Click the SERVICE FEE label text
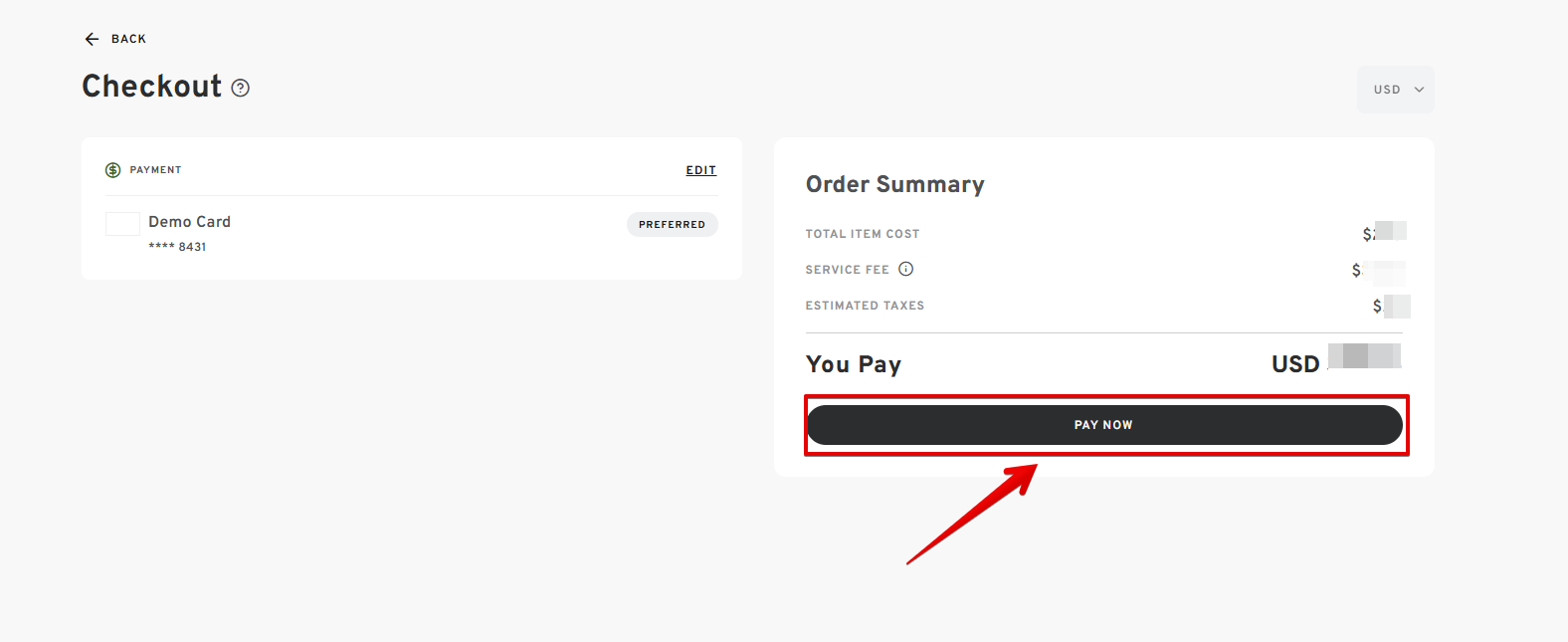Screen dimensions: 1568x642 (848, 270)
